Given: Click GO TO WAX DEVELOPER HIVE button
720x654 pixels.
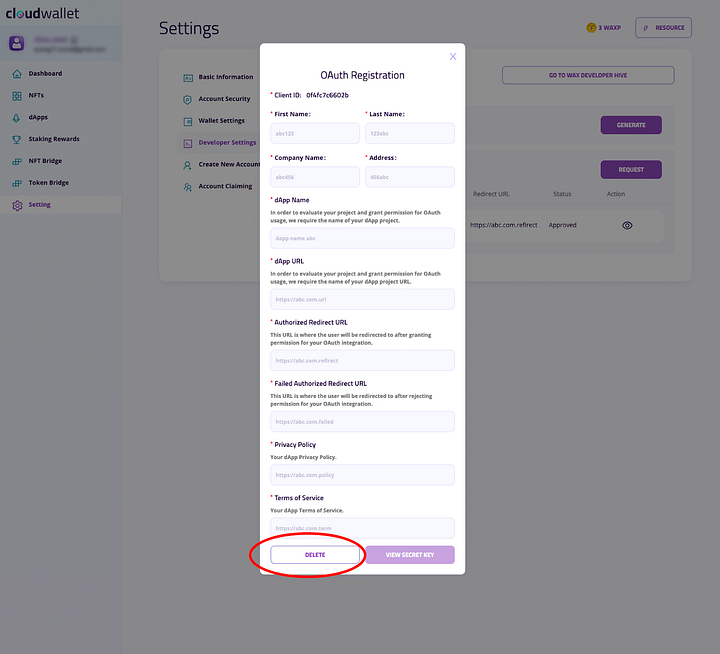Looking at the screenshot, I should (x=588, y=75).
